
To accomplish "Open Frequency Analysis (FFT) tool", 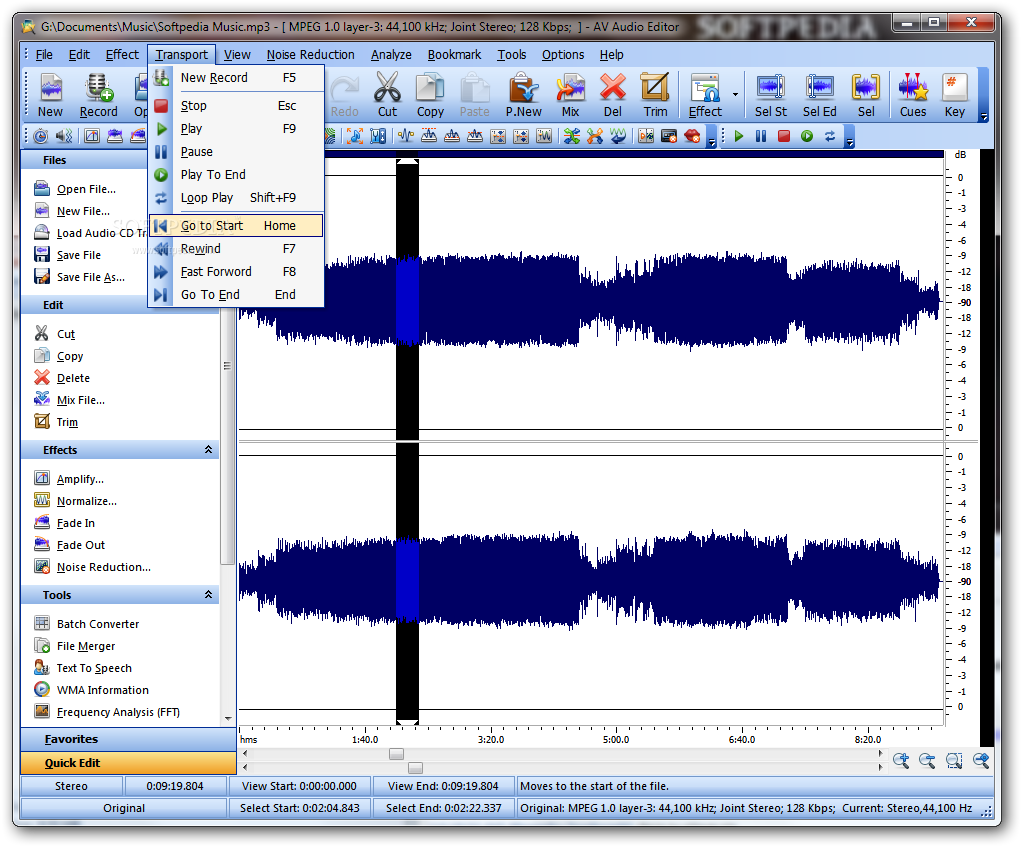I will coord(118,712).
